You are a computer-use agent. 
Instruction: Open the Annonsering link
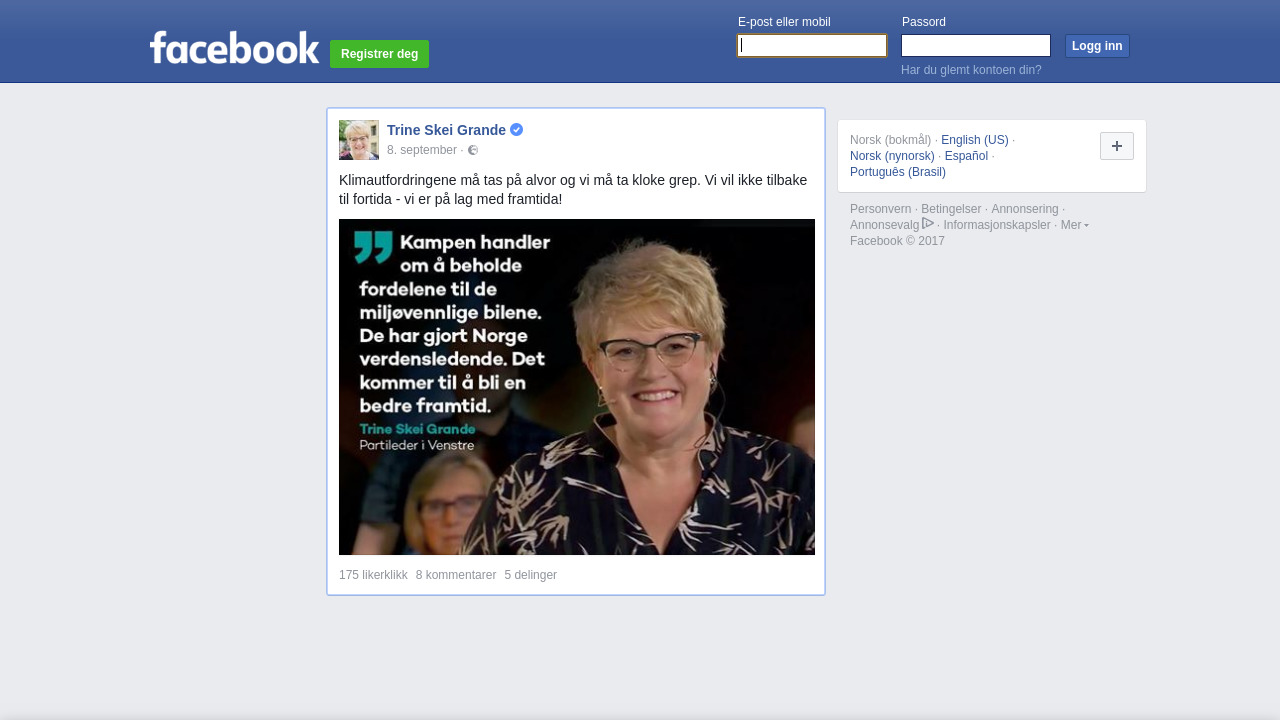[1024, 209]
